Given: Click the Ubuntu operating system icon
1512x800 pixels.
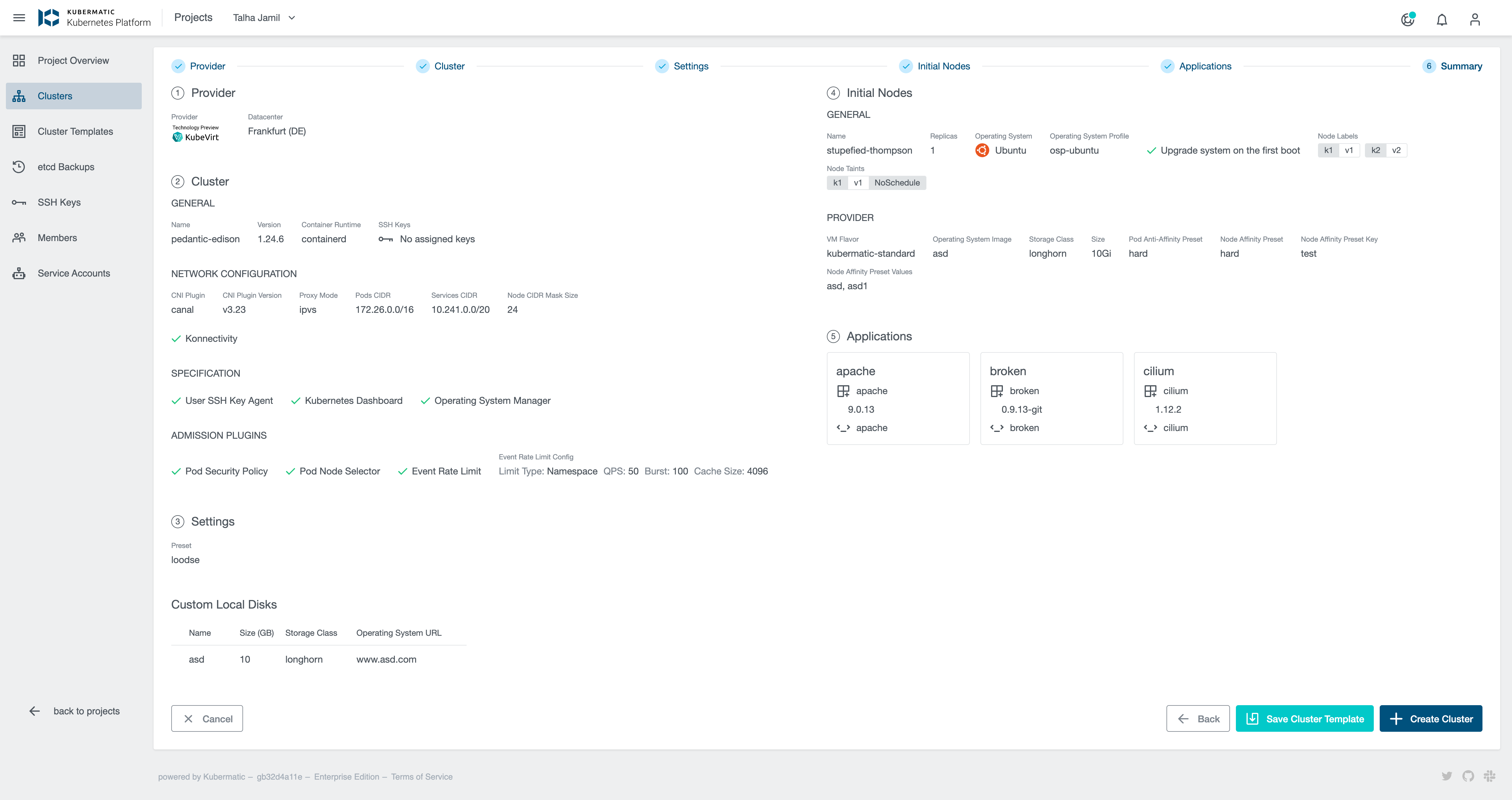Looking at the screenshot, I should click(981, 150).
